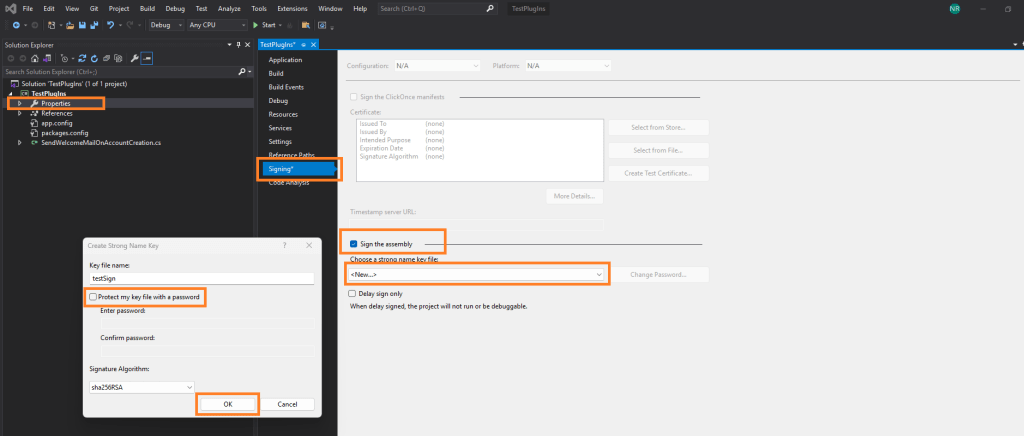The width and height of the screenshot is (1024, 436).
Task: Enable Protect my key file with a password
Action: click(93, 297)
